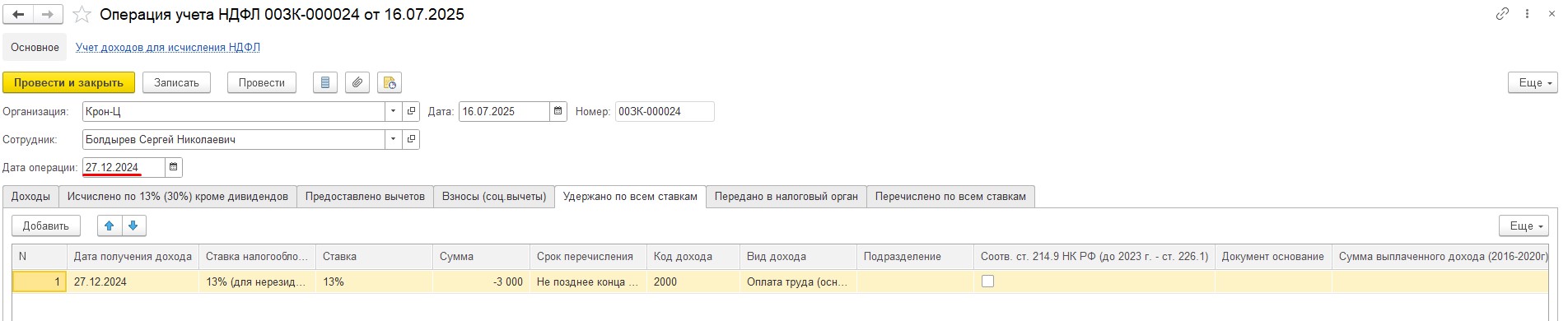Screen dimensions: 1568x321
Task: Move table row up with arrow
Action: click(109, 226)
